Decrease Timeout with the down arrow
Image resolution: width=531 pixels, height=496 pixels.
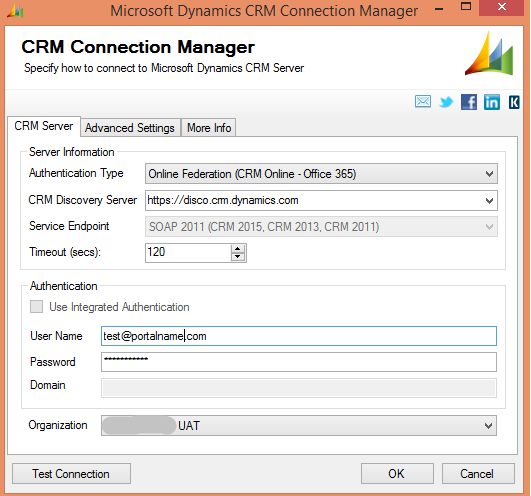coord(238,257)
